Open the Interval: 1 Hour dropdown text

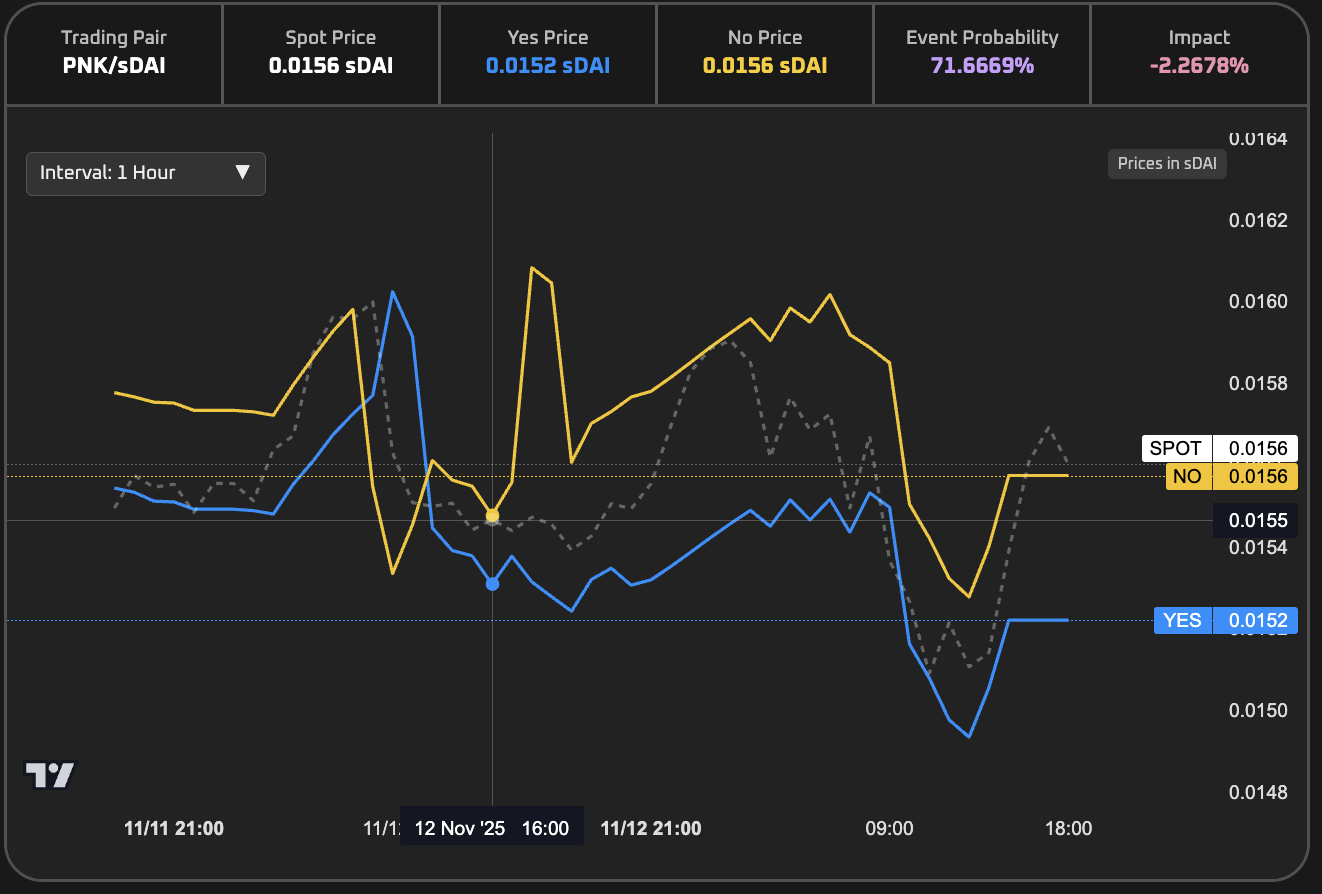108,173
